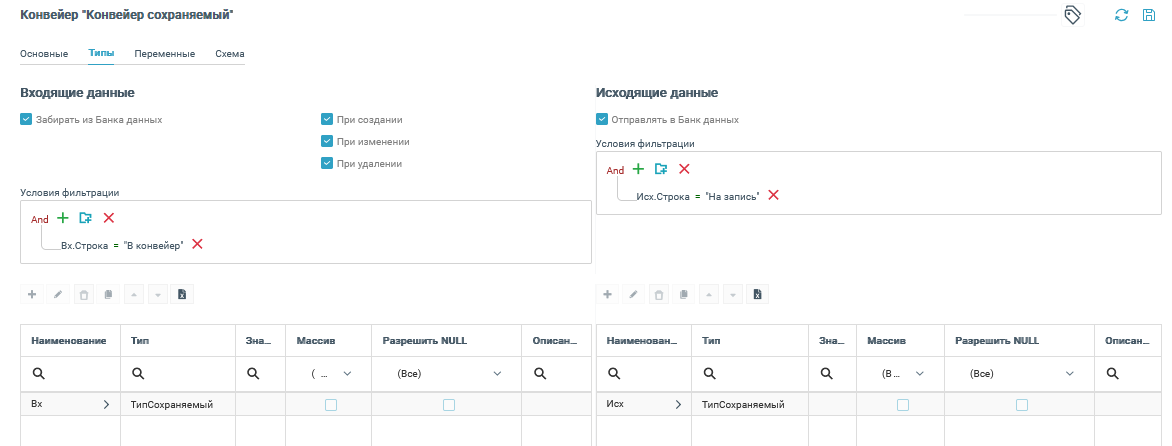Sort outgoing table by Разрешить NULL header
Image resolution: width=1172 pixels, height=446 pixels.
click(x=1020, y=341)
